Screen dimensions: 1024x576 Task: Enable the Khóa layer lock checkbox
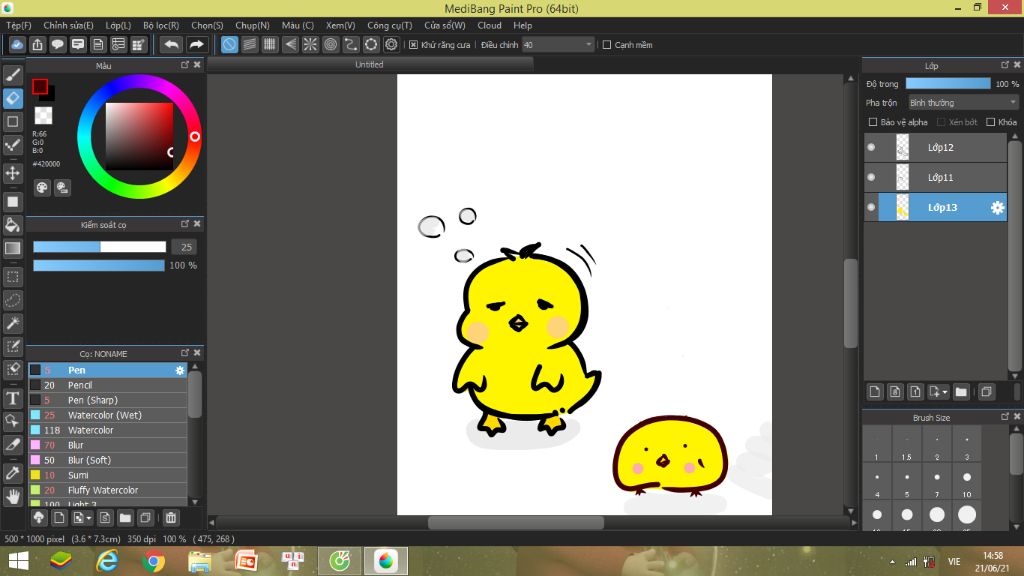click(991, 122)
